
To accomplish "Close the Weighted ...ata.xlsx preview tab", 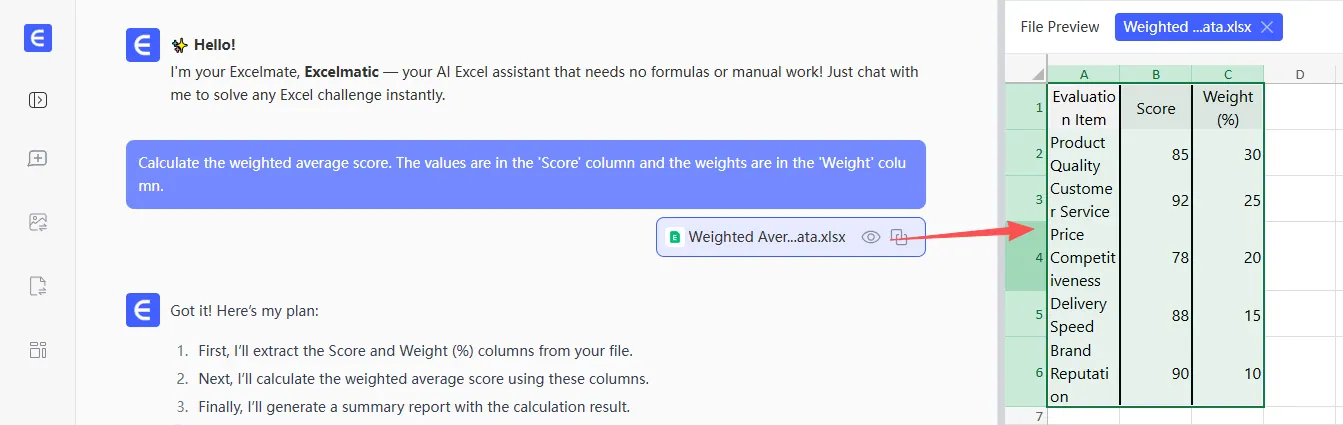I will pyautogui.click(x=1267, y=27).
